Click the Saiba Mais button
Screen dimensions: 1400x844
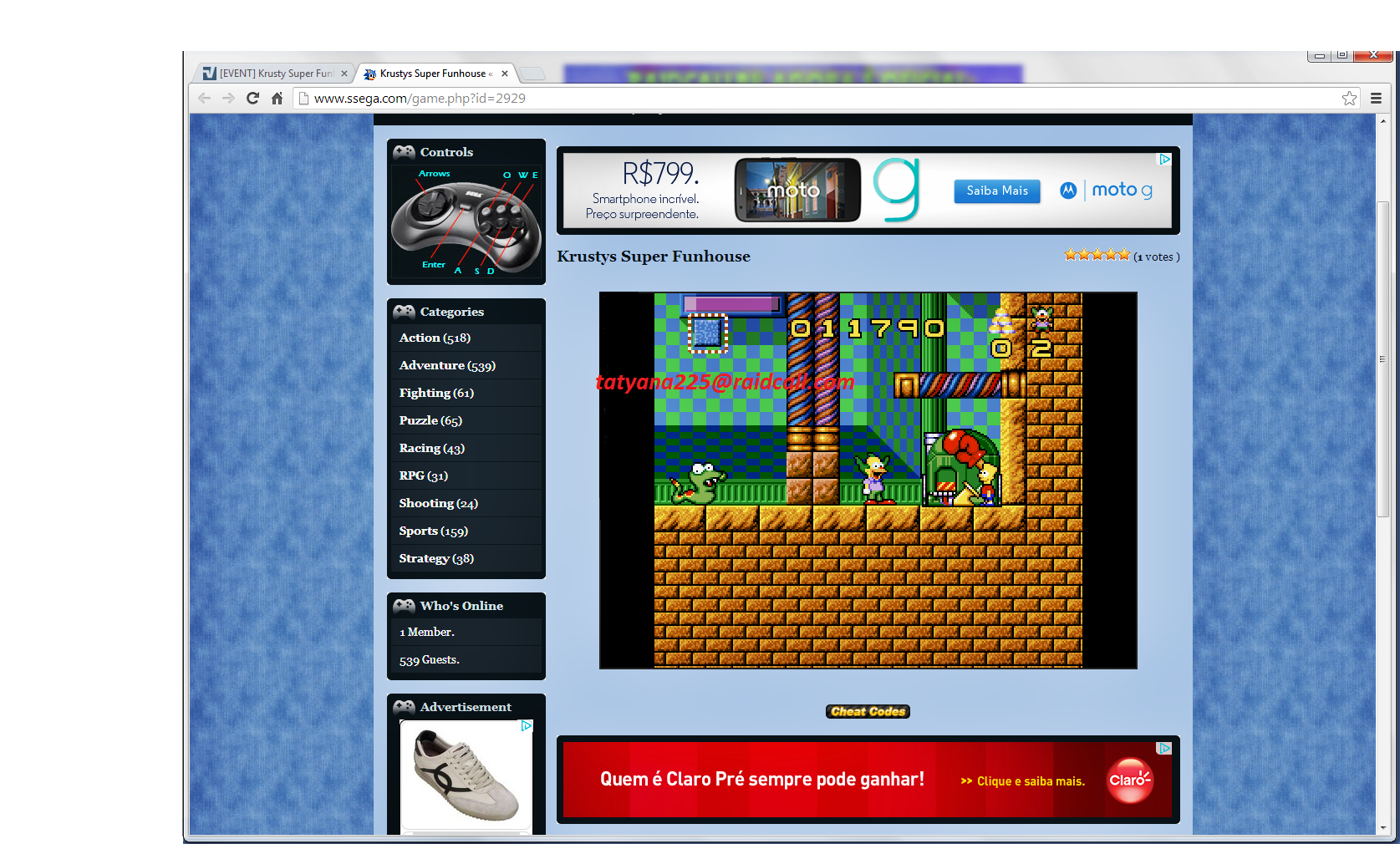tap(997, 191)
